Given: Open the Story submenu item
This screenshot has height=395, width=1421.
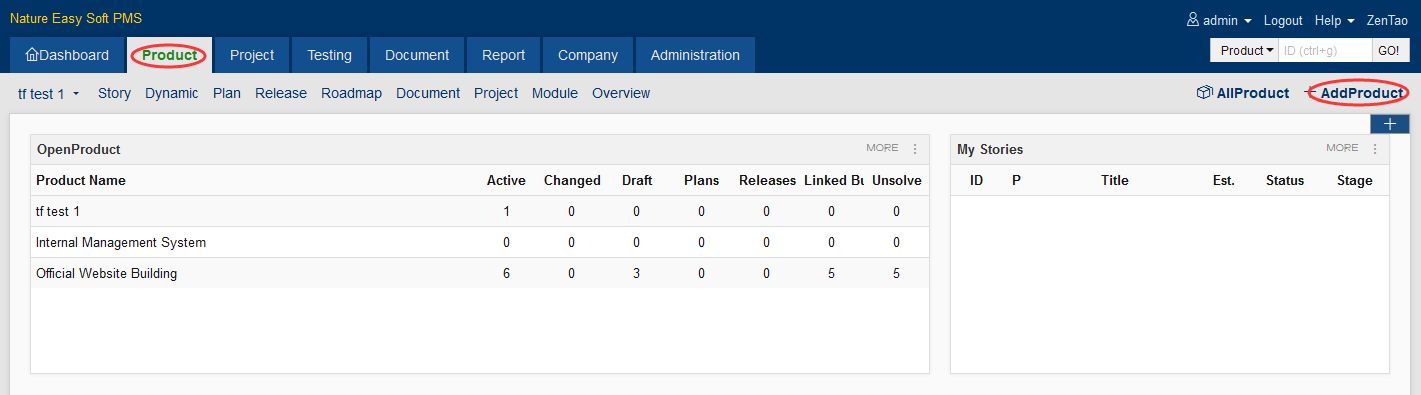Looking at the screenshot, I should (x=114, y=93).
